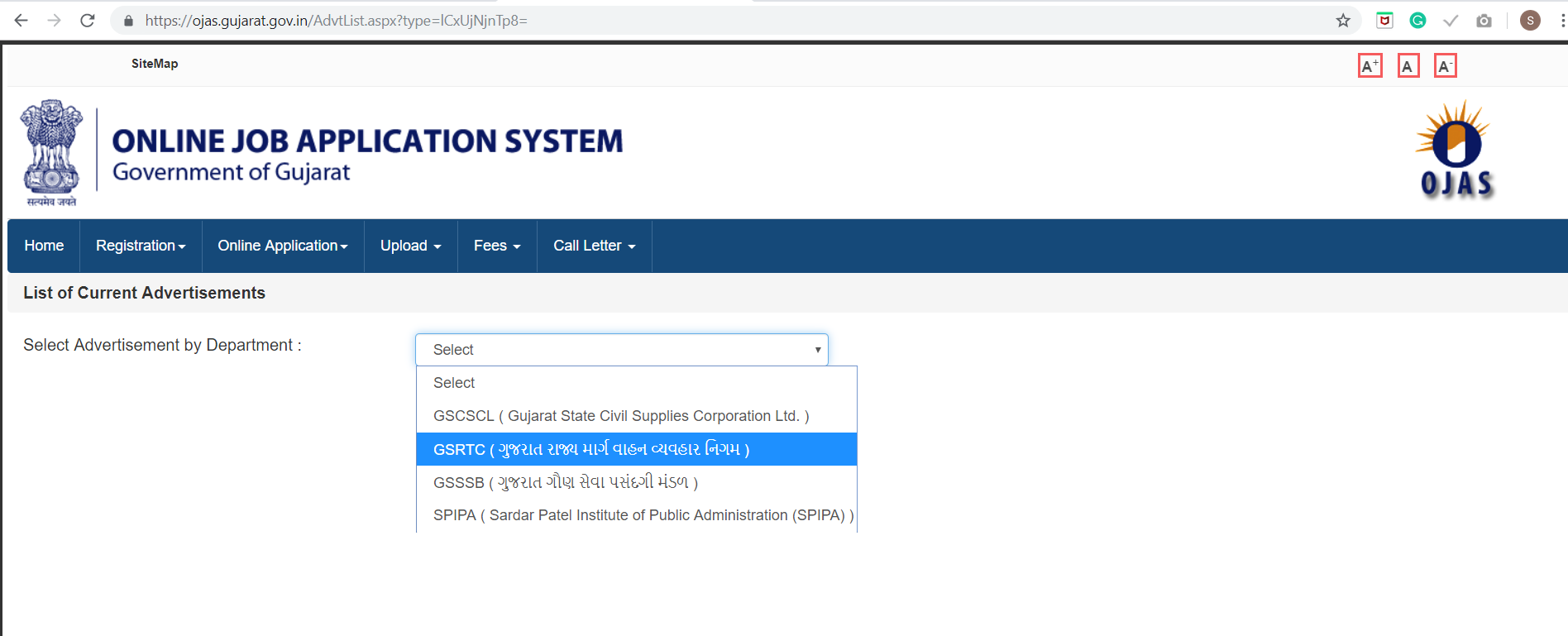Click the OJAS logo

[x=1457, y=150]
